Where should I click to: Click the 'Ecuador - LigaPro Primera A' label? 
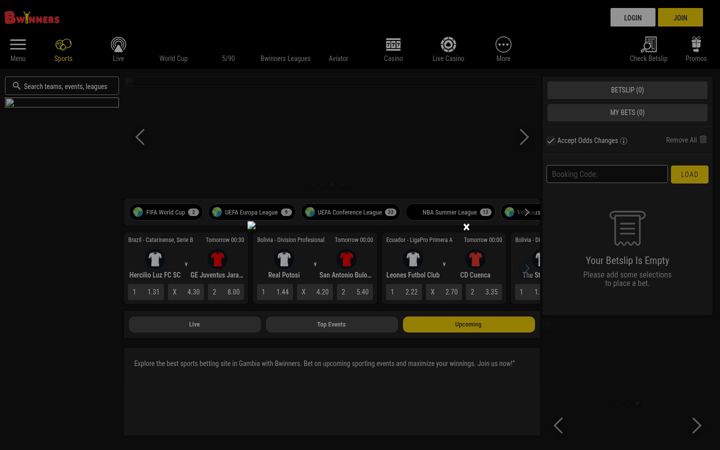coord(419,240)
